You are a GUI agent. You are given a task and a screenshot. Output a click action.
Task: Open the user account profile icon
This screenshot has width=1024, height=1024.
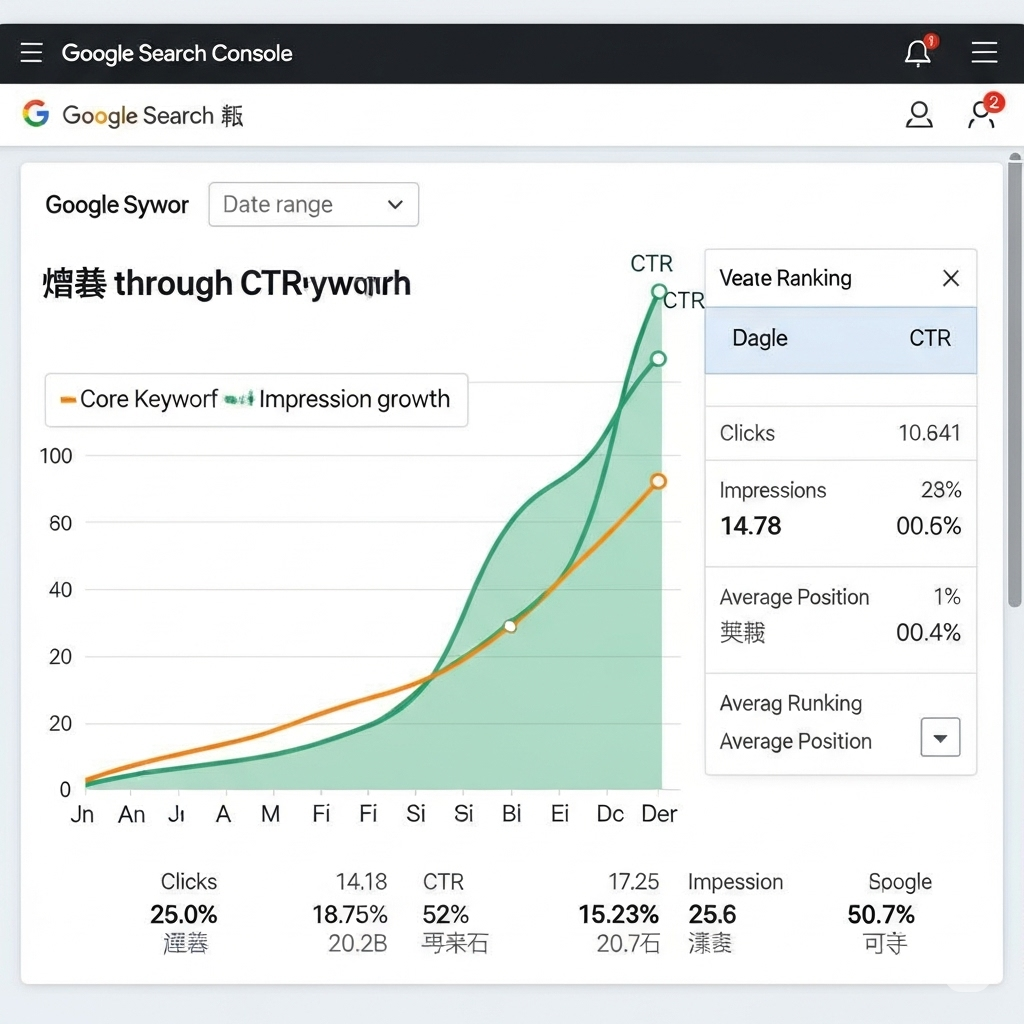click(x=918, y=114)
